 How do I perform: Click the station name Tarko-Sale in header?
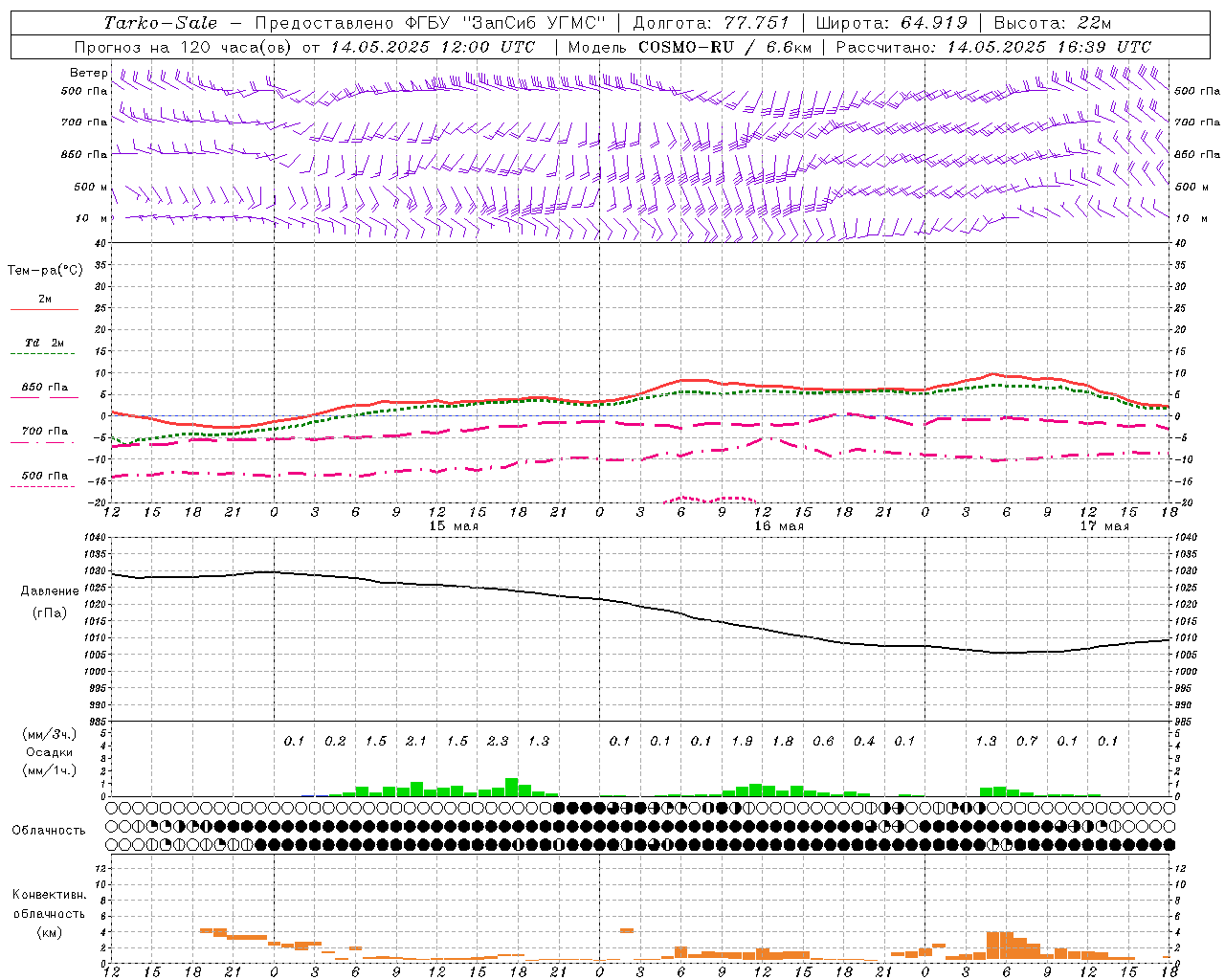pyautogui.click(x=160, y=23)
